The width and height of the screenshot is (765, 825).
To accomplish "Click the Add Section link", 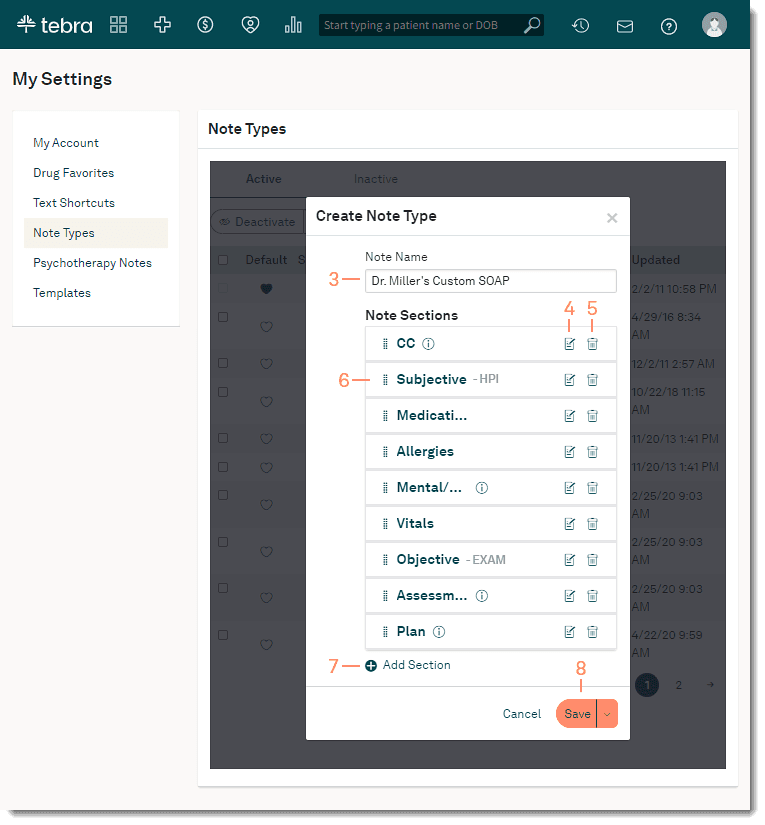I will [416, 666].
